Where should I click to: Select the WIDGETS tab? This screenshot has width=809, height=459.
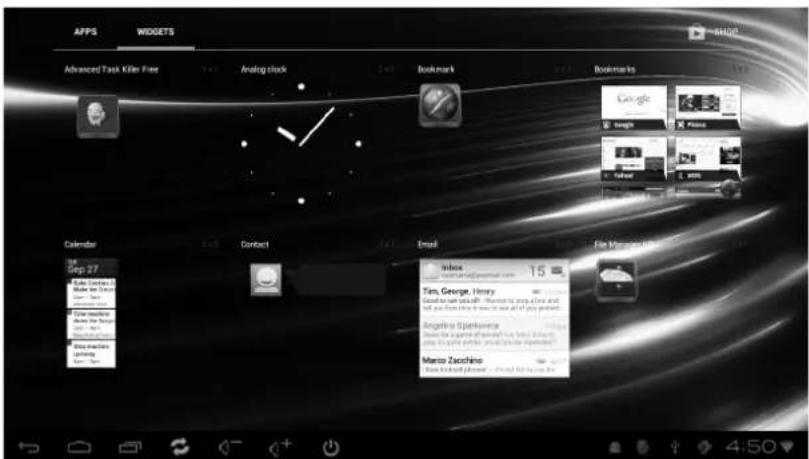point(155,32)
